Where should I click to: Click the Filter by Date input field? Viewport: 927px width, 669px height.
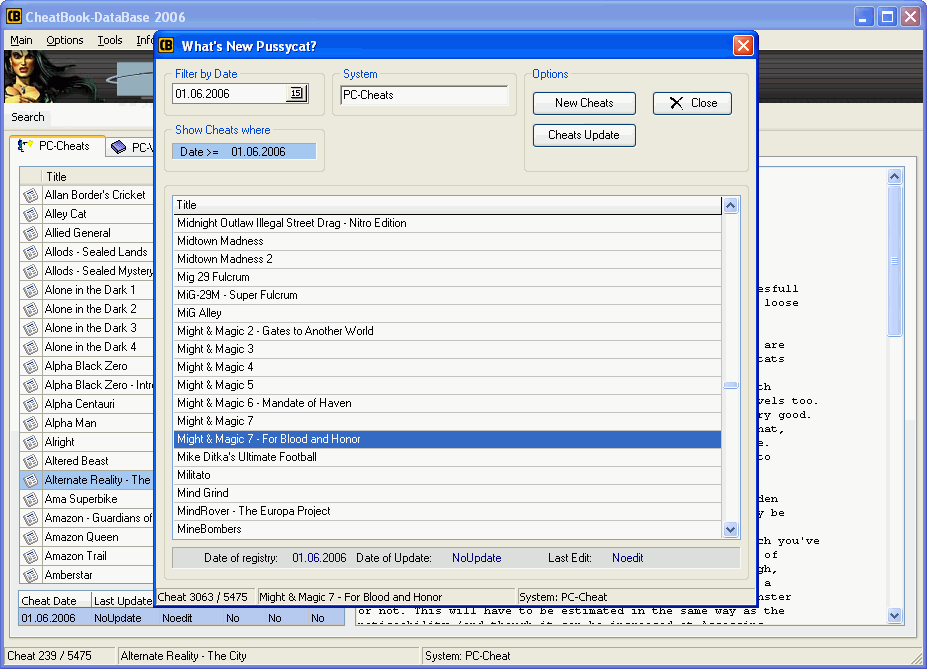229,94
